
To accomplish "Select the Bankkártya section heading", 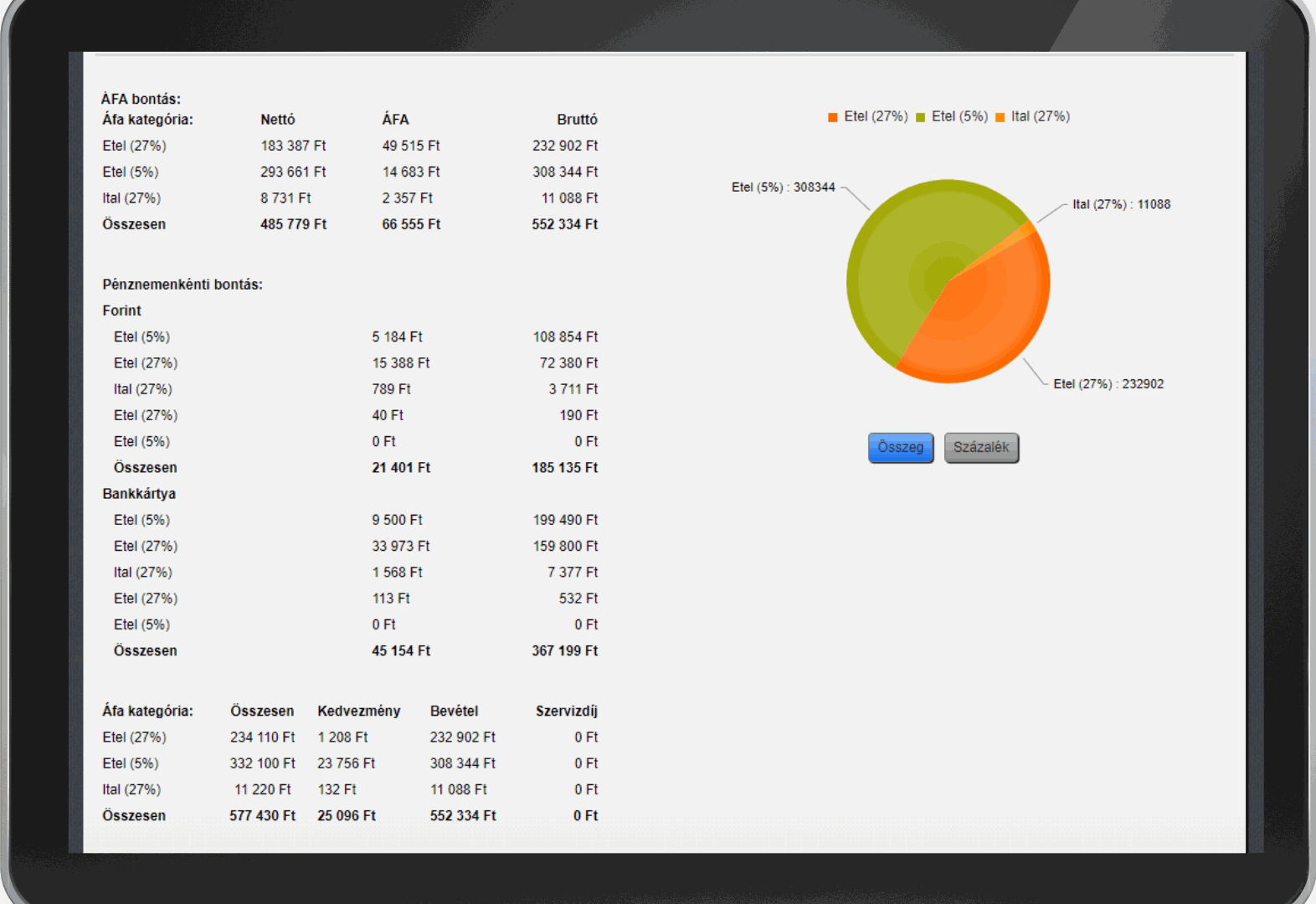I will point(139,494).
